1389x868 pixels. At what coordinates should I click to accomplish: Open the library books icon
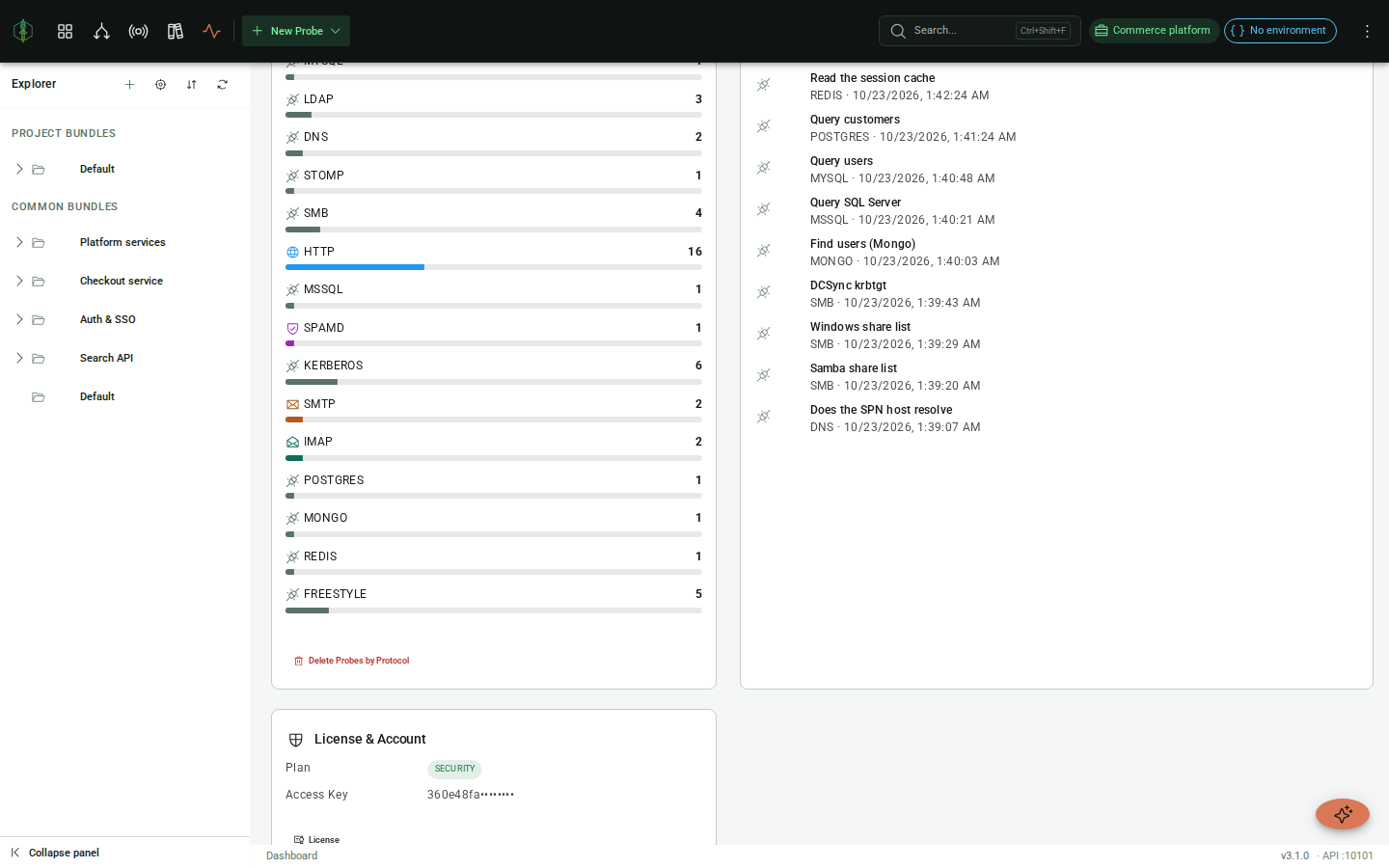click(175, 31)
